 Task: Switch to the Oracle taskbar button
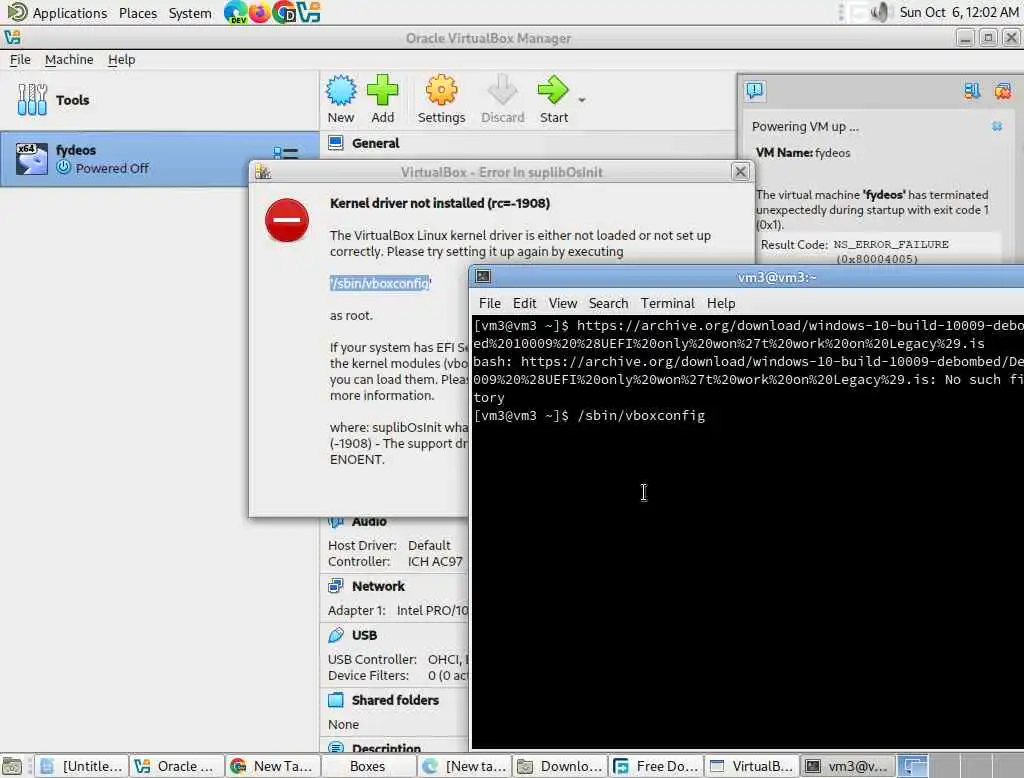click(x=177, y=766)
